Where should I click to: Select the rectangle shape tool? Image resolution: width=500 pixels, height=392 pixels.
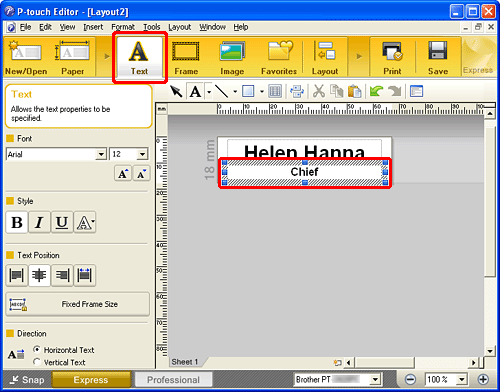coord(248,91)
